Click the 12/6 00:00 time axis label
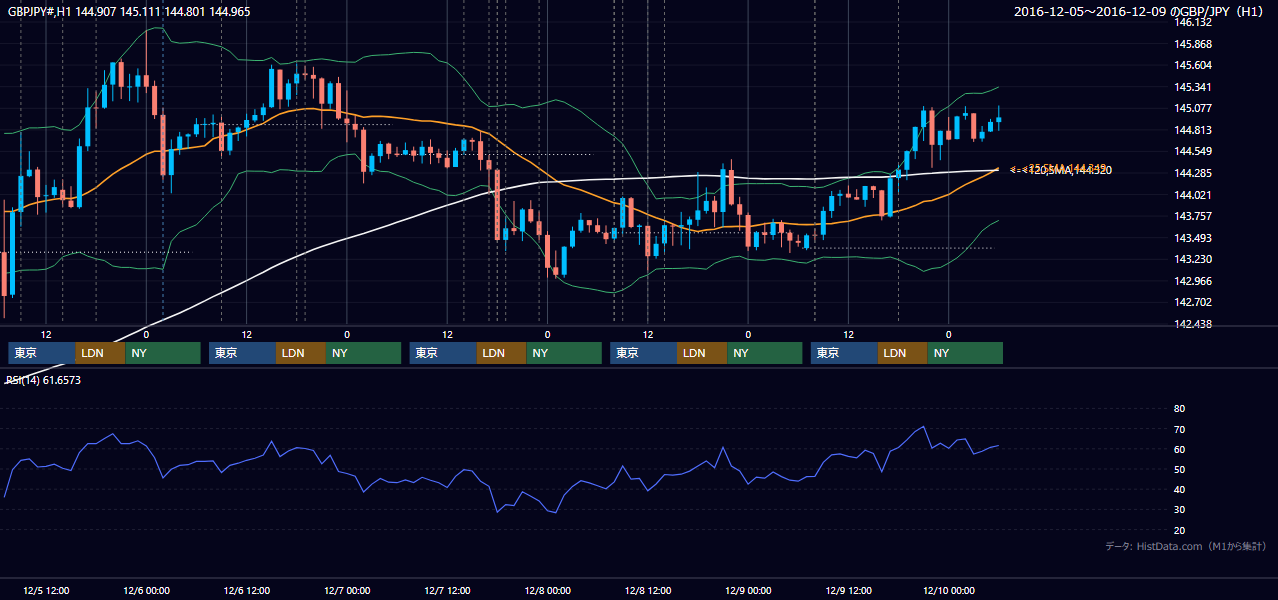1278x600 pixels. tap(146, 590)
